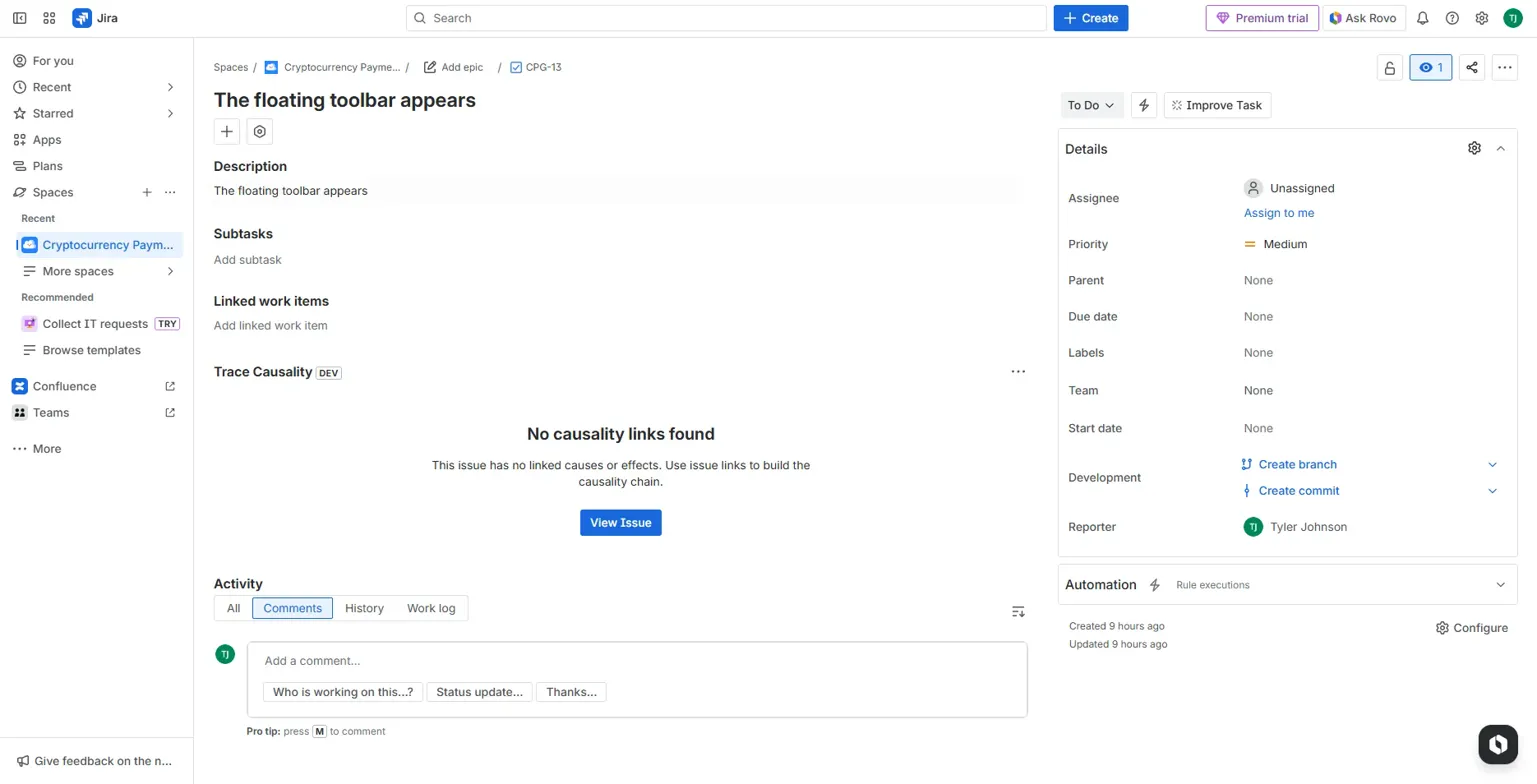This screenshot has height=784, width=1537.
Task: Open the help question mark icon
Action: point(1452,18)
